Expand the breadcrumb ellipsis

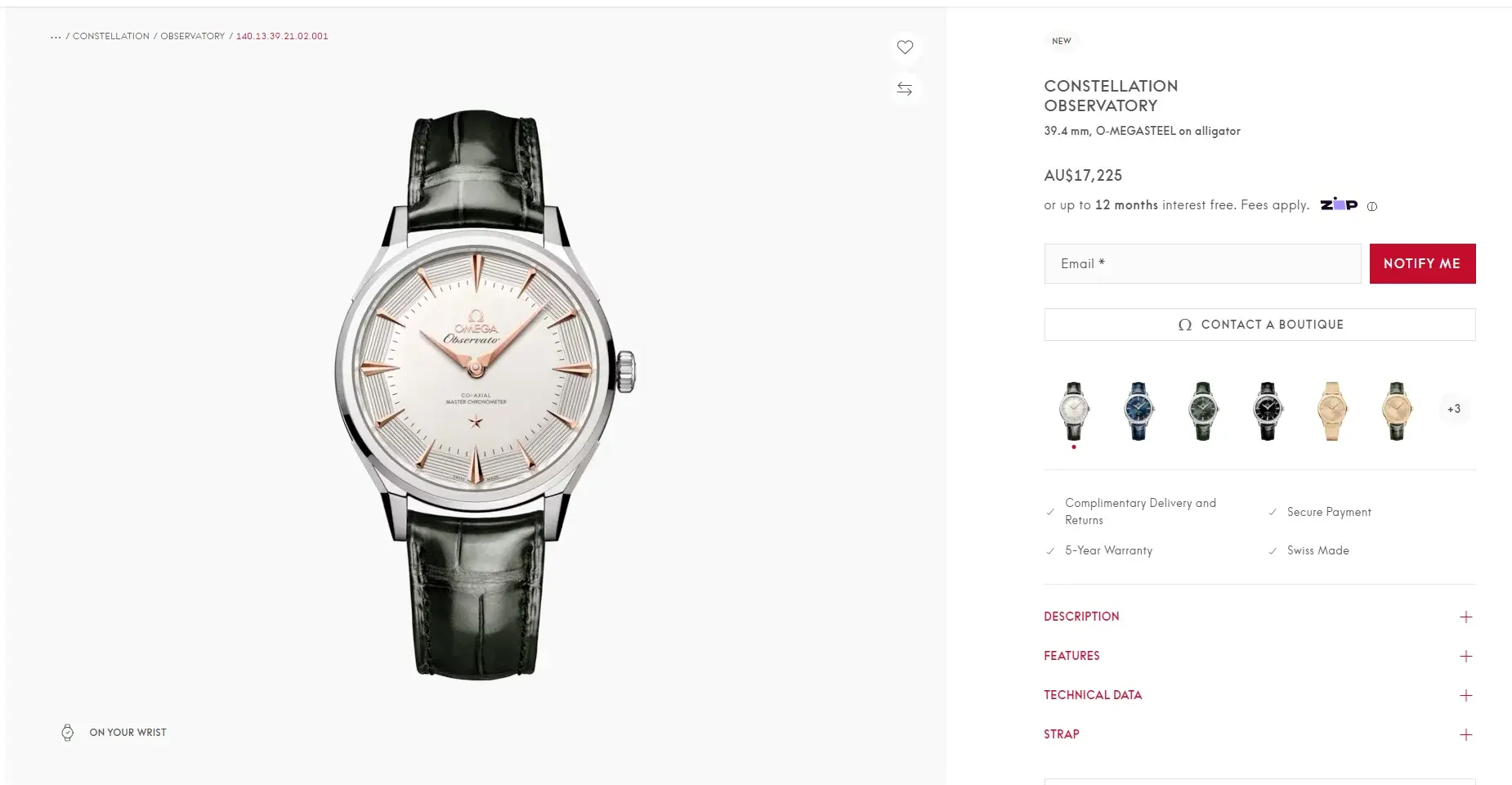56,36
